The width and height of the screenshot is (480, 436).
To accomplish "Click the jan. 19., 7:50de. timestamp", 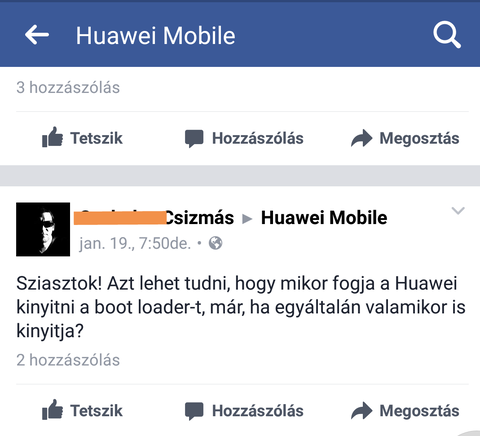I will pyautogui.click(x=135, y=243).
